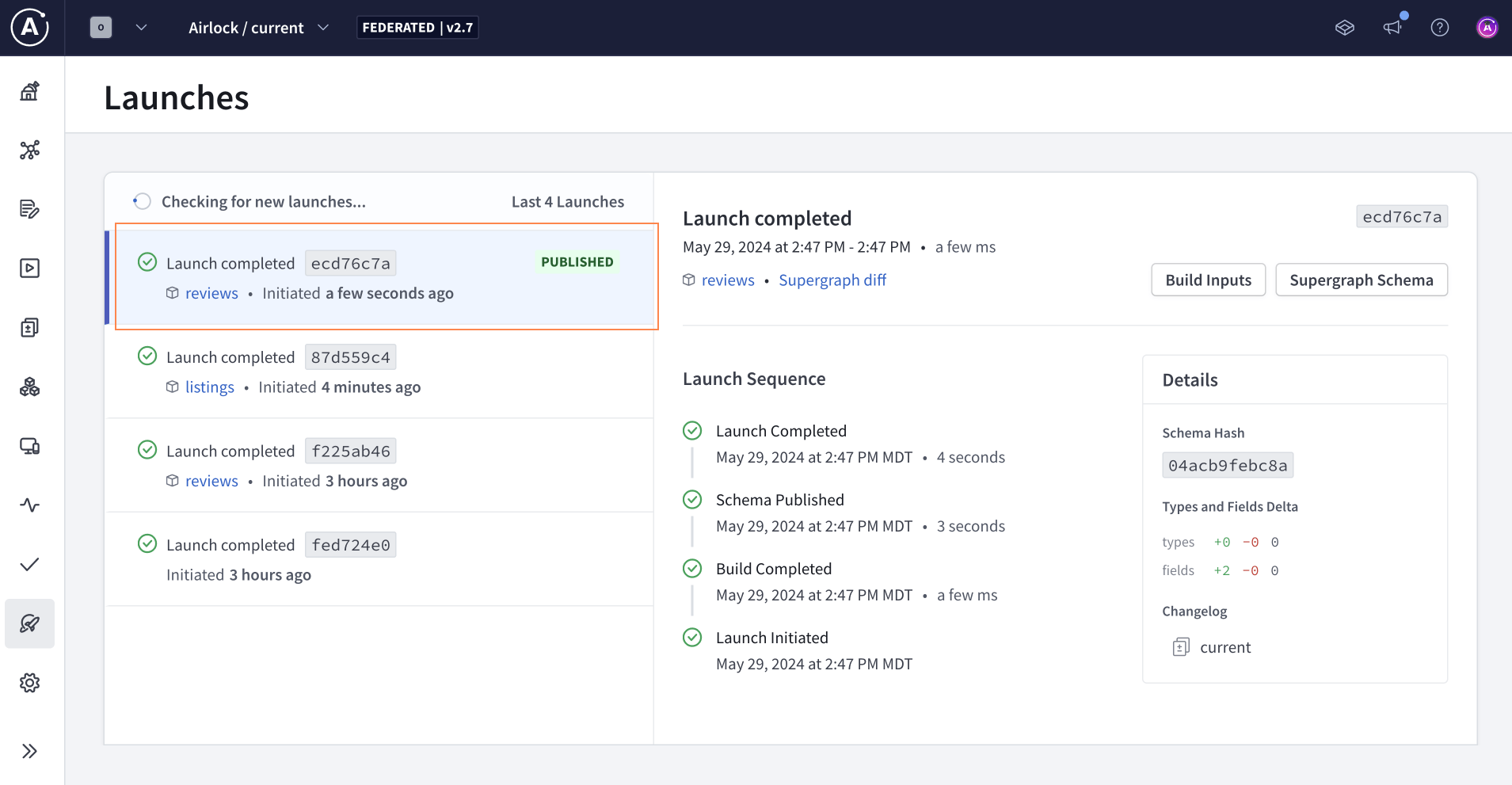Click the help question mark icon

coord(1439,28)
